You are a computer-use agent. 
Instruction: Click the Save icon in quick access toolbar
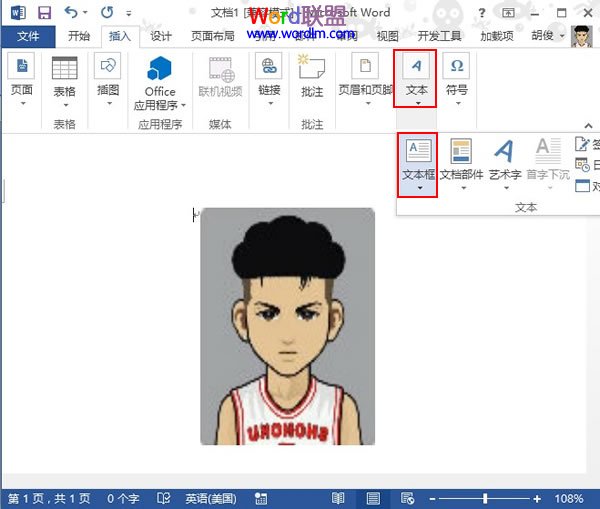(44, 13)
